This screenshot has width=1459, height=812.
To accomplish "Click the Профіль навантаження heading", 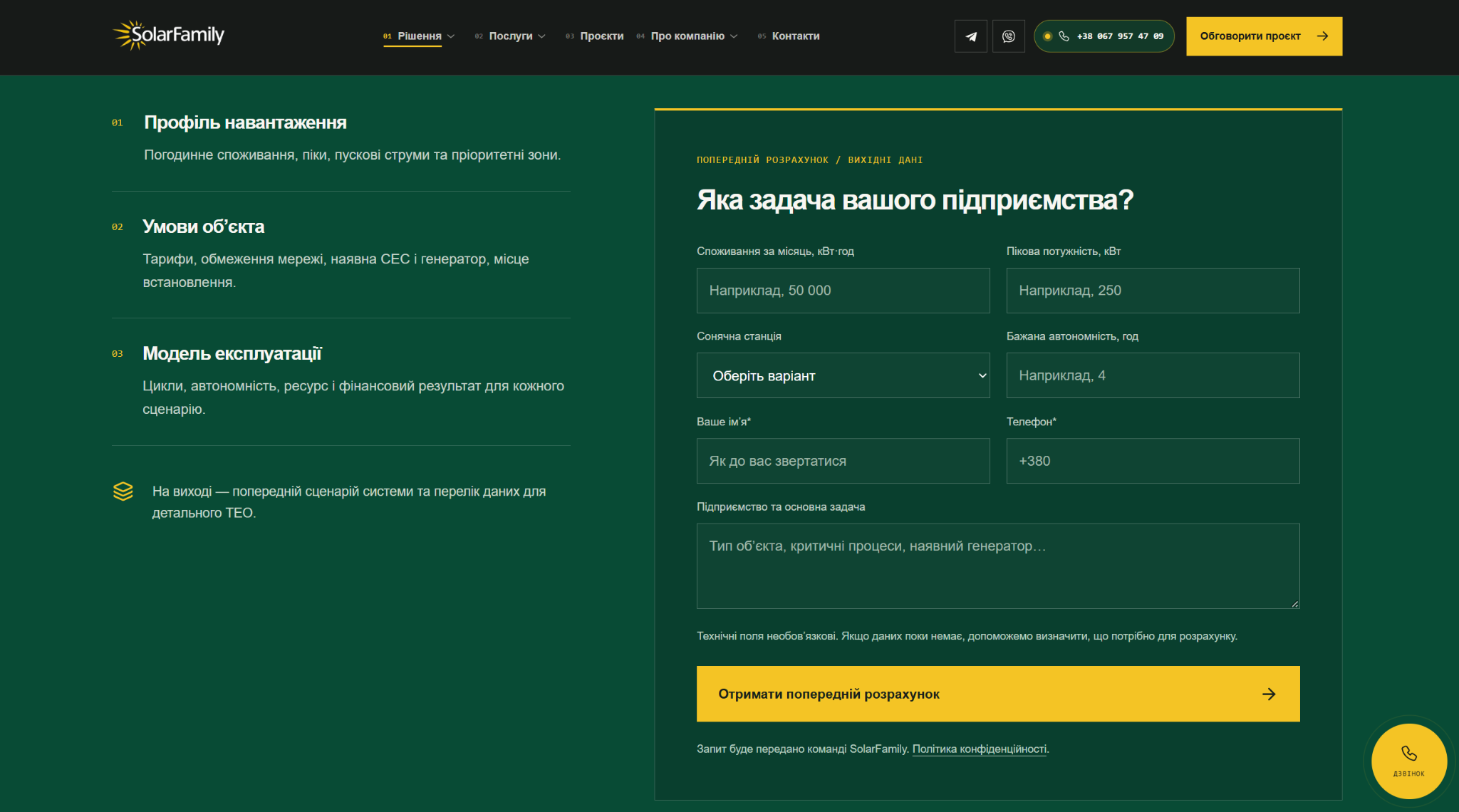I will click(x=245, y=123).
